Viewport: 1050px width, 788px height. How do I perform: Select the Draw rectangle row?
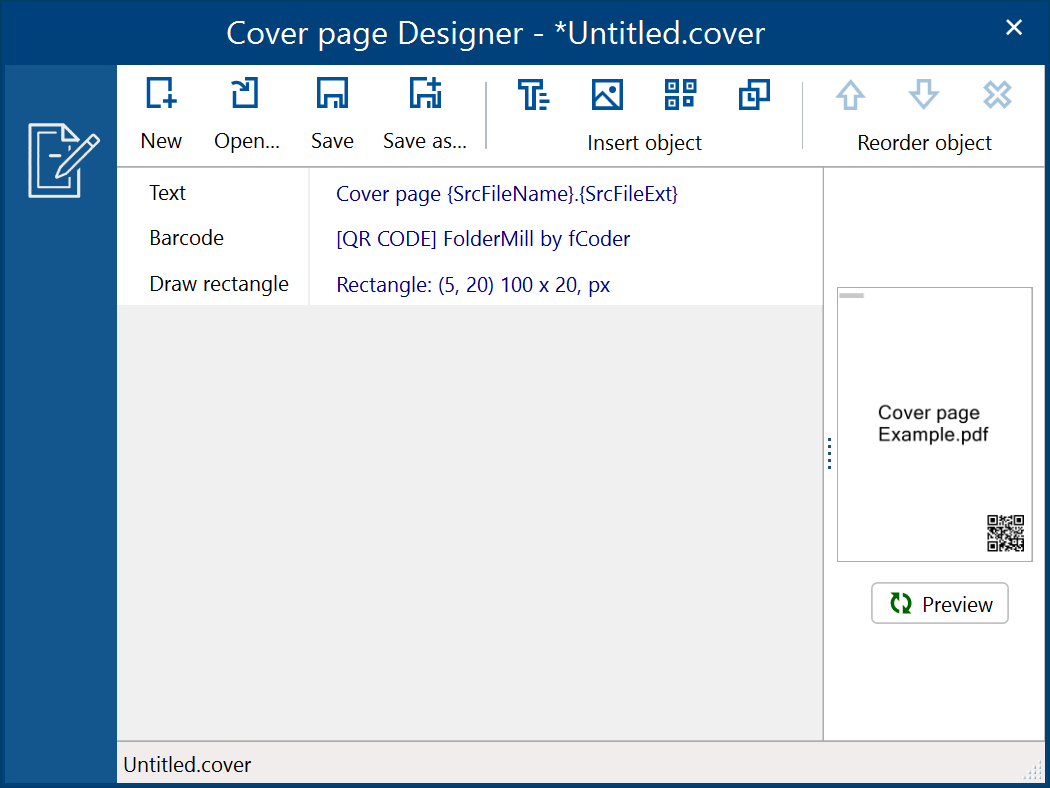(x=219, y=284)
